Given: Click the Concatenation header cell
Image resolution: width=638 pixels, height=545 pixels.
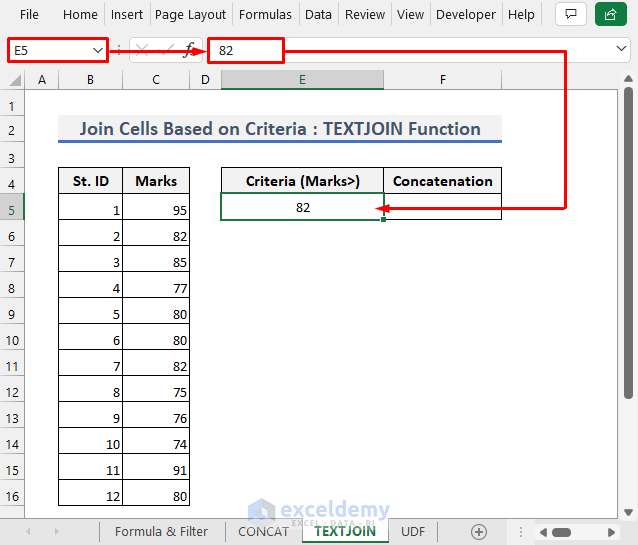Looking at the screenshot, I should 443,181.
